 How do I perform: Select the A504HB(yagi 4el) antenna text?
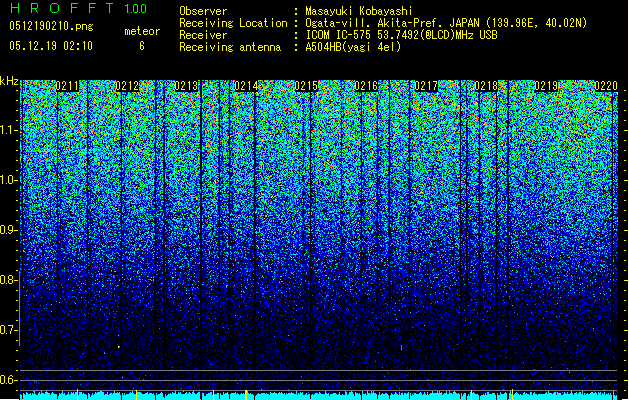coord(353,47)
